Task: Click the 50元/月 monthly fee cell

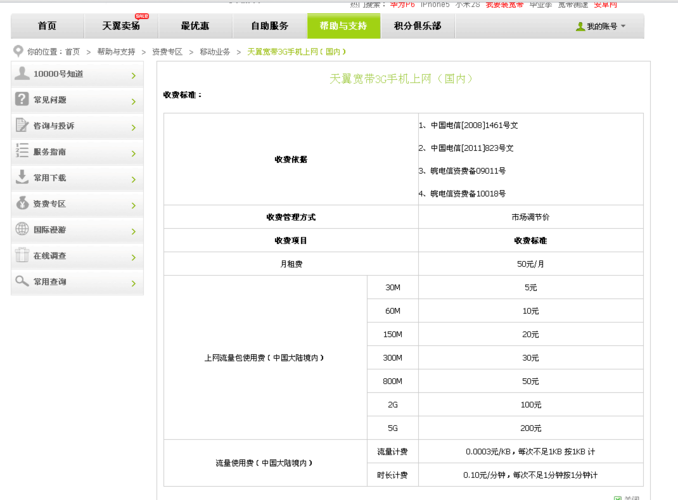Action: click(x=531, y=264)
